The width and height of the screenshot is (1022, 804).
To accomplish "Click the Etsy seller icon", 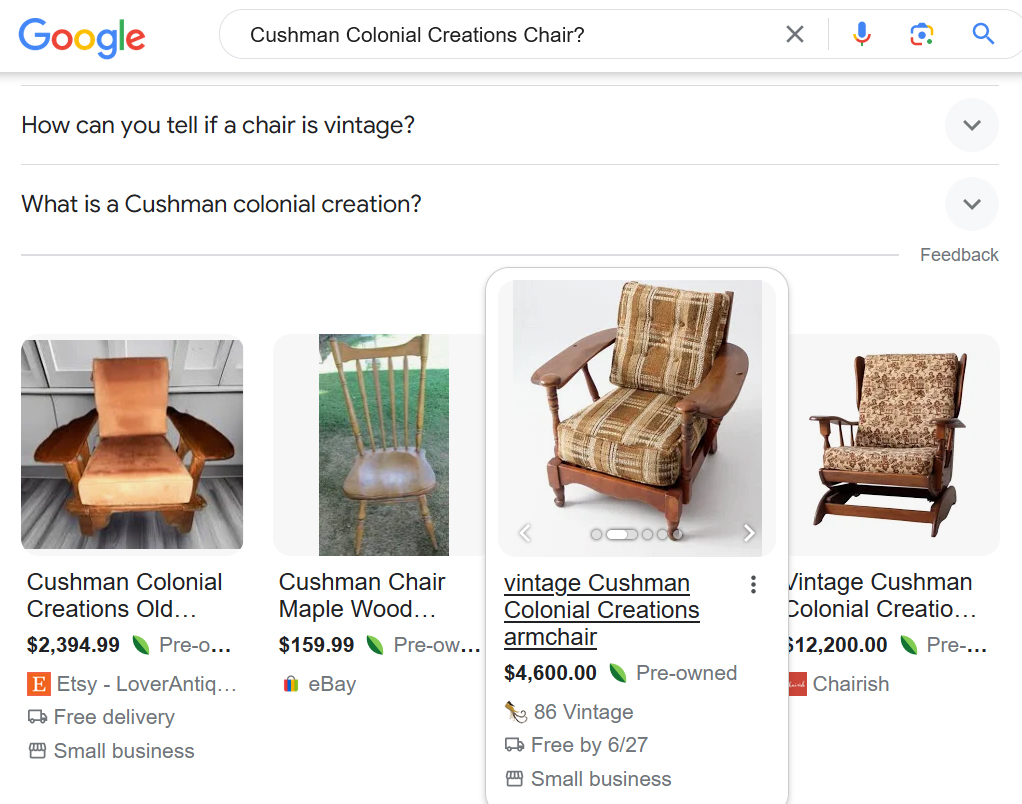I will coord(38,684).
